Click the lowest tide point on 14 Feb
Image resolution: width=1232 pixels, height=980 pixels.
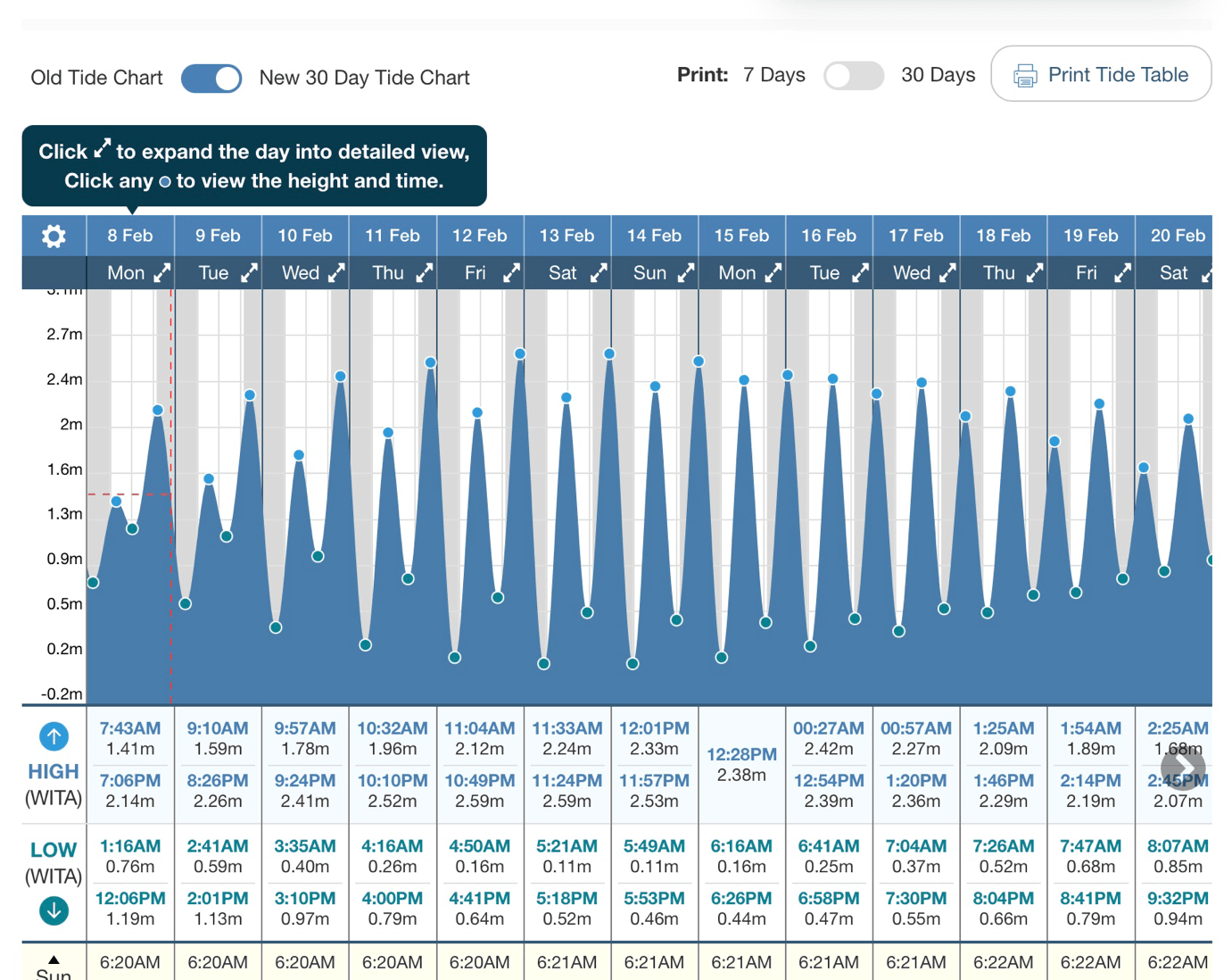click(633, 664)
